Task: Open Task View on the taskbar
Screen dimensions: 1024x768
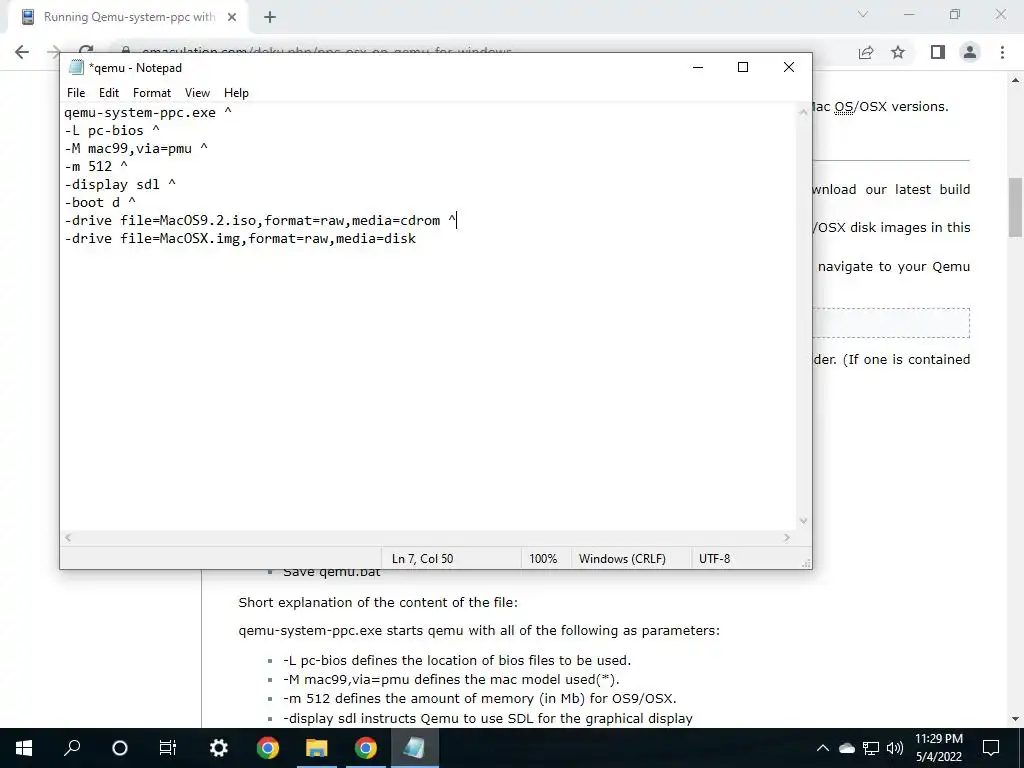Action: pos(168,748)
